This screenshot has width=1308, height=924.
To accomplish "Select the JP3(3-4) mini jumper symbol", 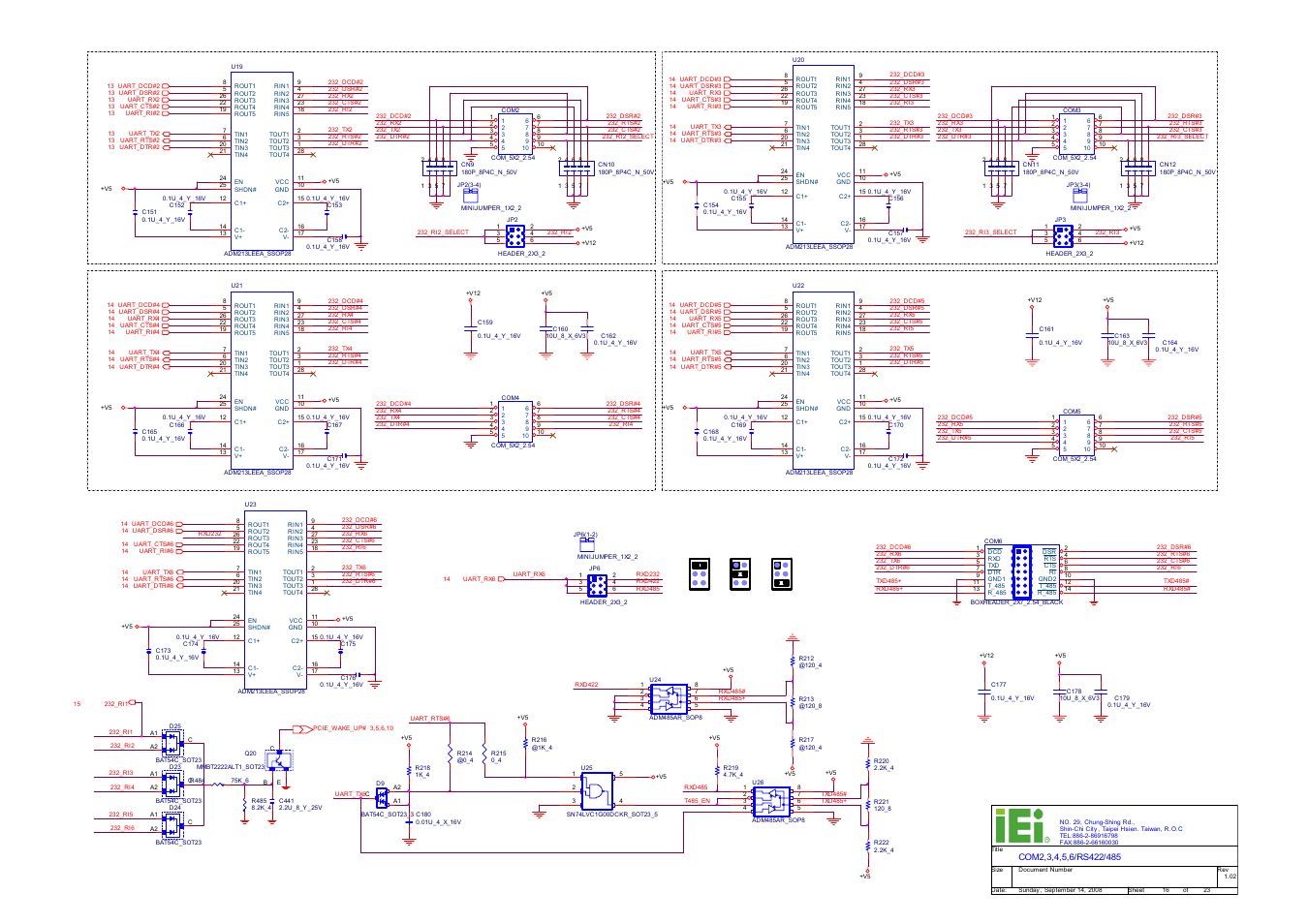I will (1079, 195).
